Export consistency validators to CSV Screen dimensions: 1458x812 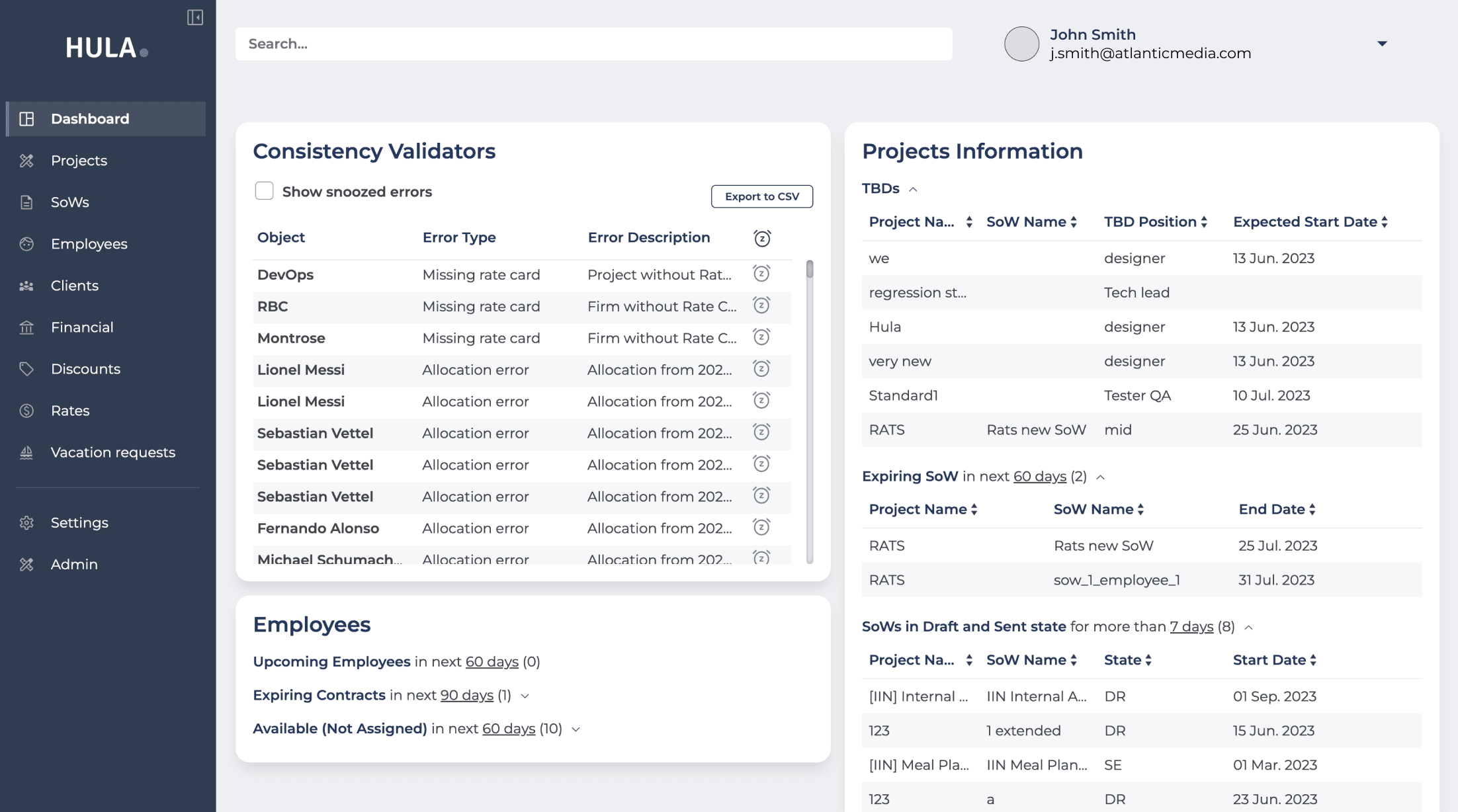coord(761,196)
